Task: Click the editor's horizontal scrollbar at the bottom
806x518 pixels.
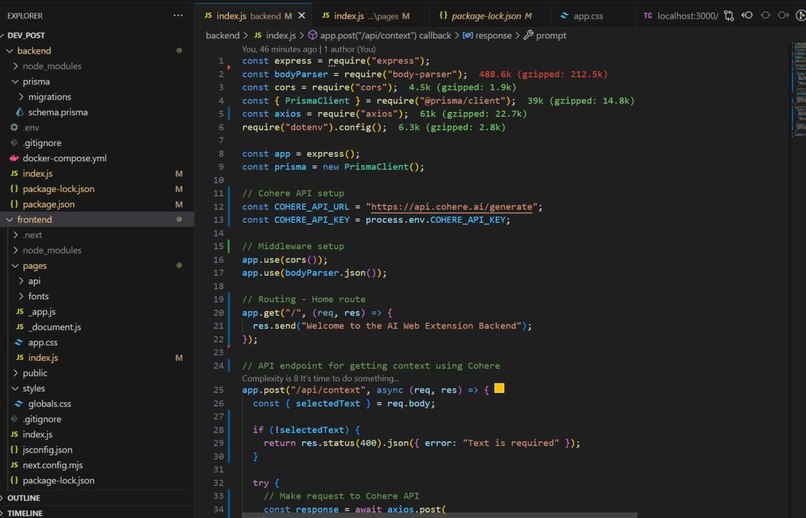Action: point(439,515)
